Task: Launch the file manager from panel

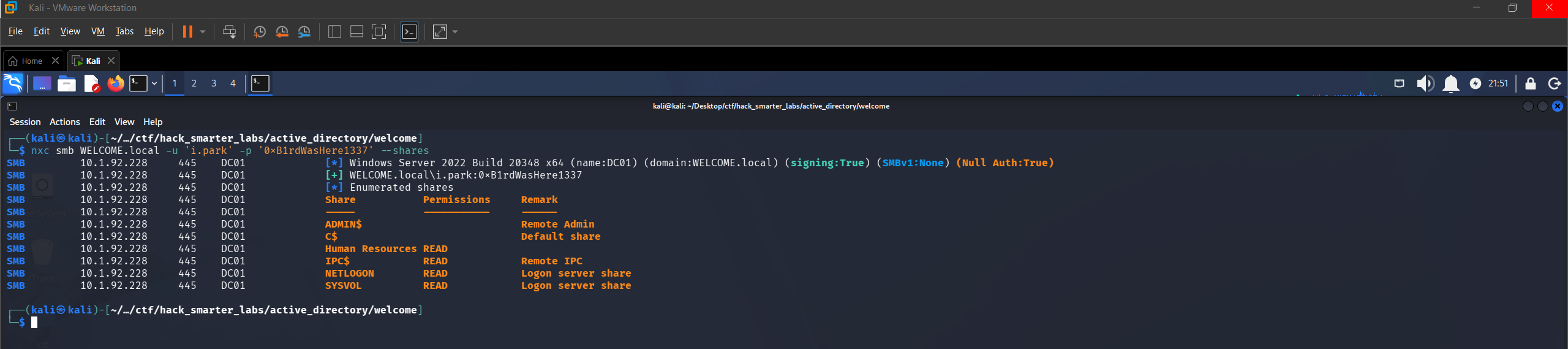Action: [x=66, y=83]
